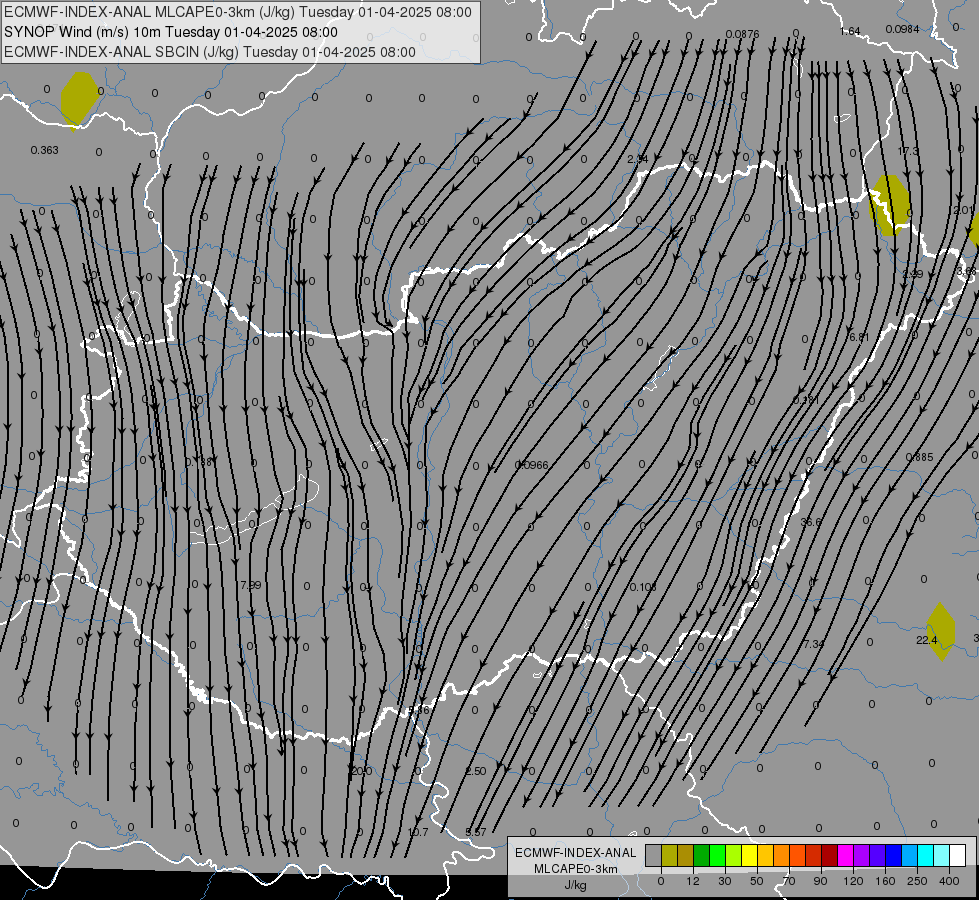Click the map value '10.7'
This screenshot has height=900, width=979.
point(418,833)
